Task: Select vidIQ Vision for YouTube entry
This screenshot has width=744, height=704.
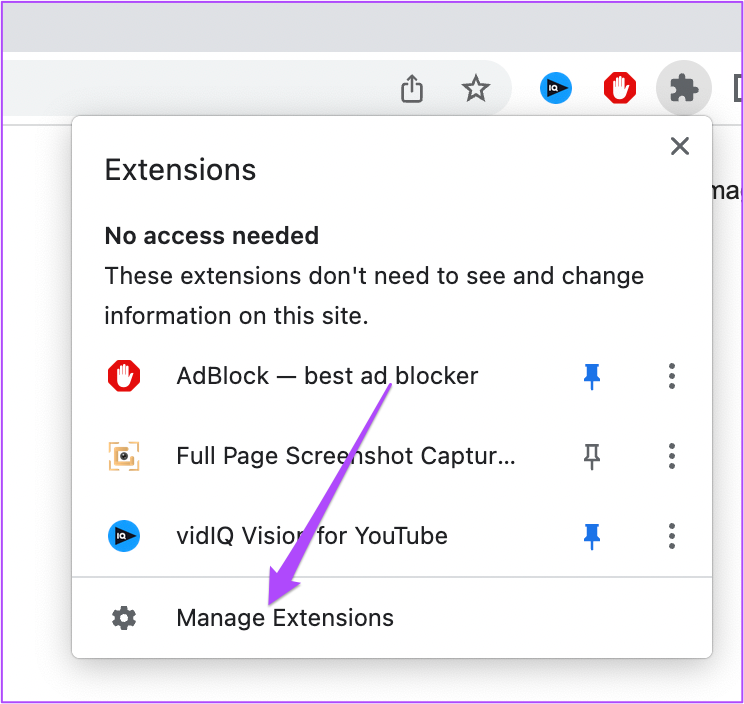Action: [x=311, y=536]
